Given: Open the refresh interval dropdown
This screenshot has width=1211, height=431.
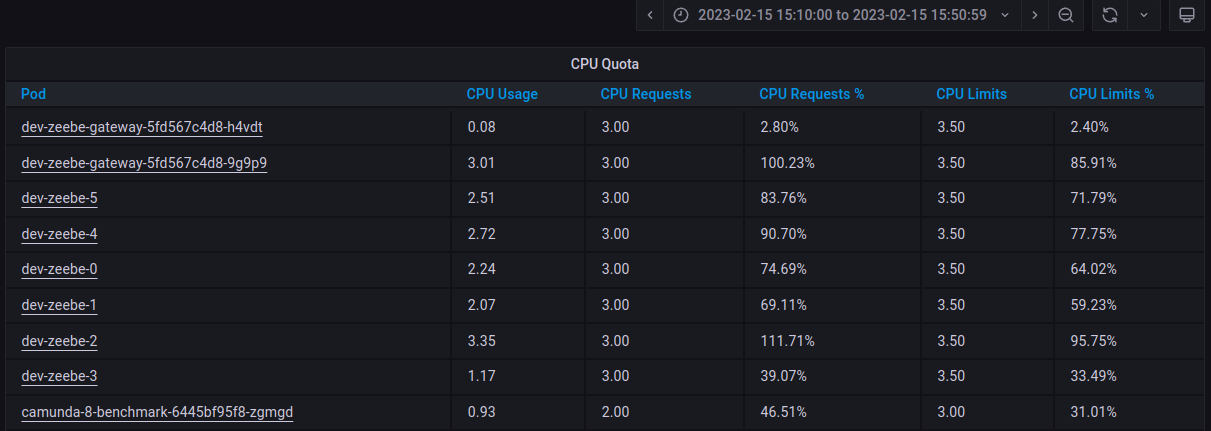Looking at the screenshot, I should click(1144, 15).
